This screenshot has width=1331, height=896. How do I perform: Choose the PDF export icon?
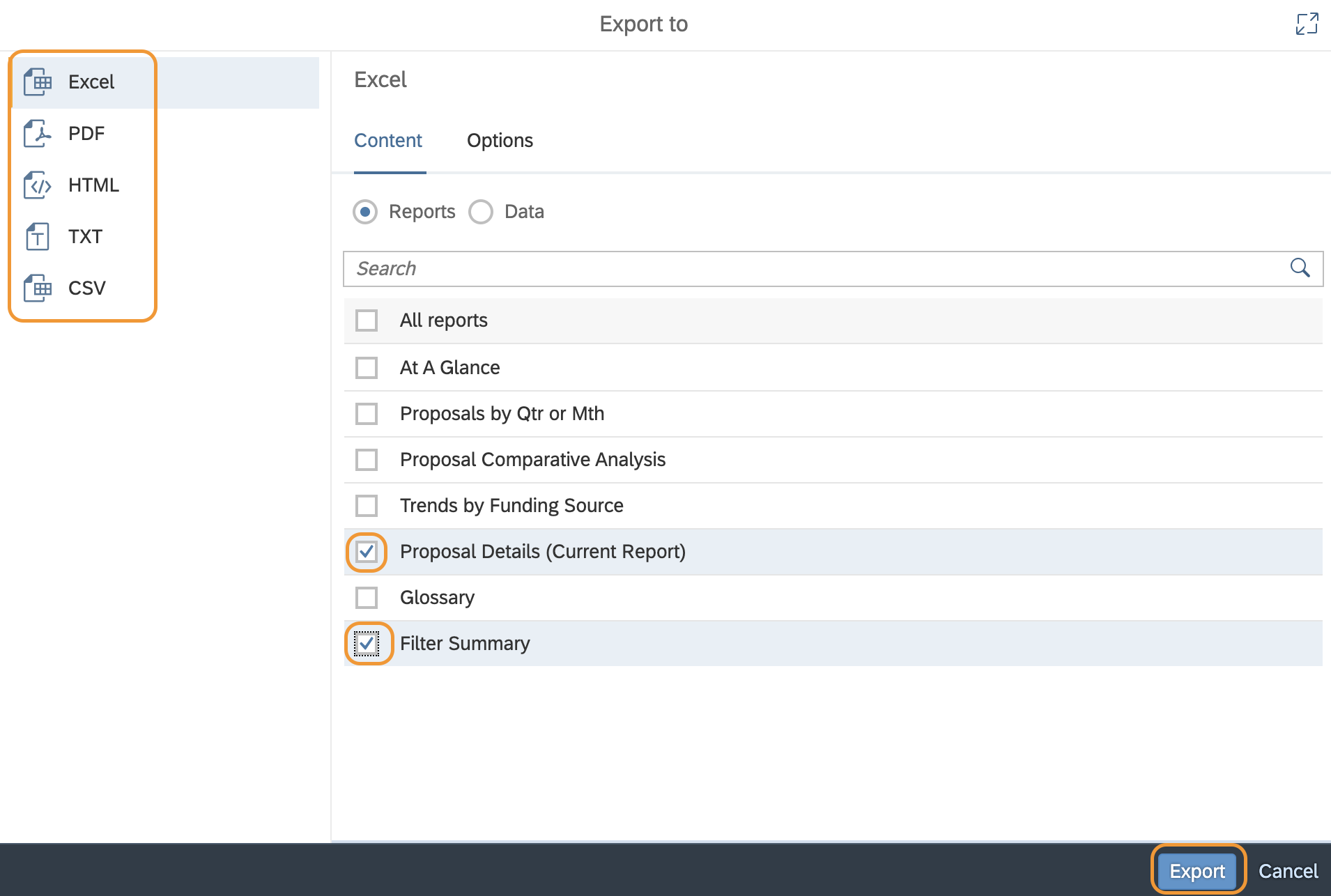[x=38, y=134]
